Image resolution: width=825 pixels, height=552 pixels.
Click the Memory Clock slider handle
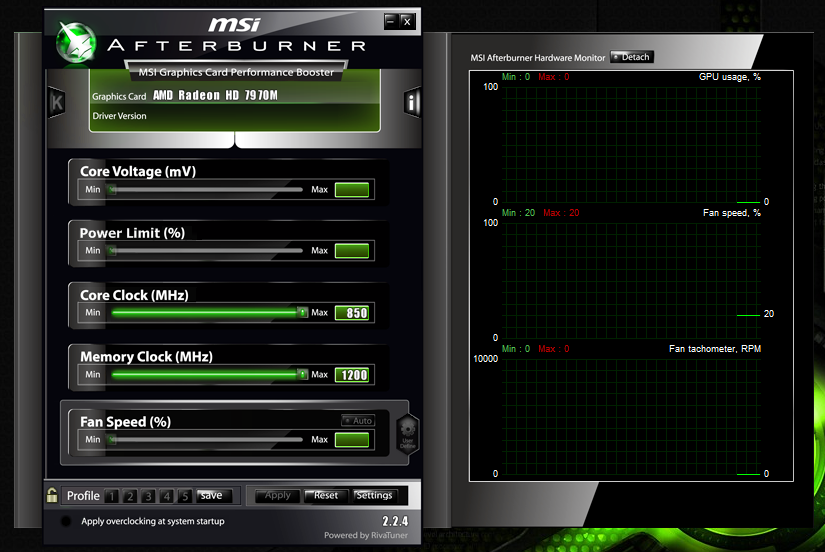[302, 374]
